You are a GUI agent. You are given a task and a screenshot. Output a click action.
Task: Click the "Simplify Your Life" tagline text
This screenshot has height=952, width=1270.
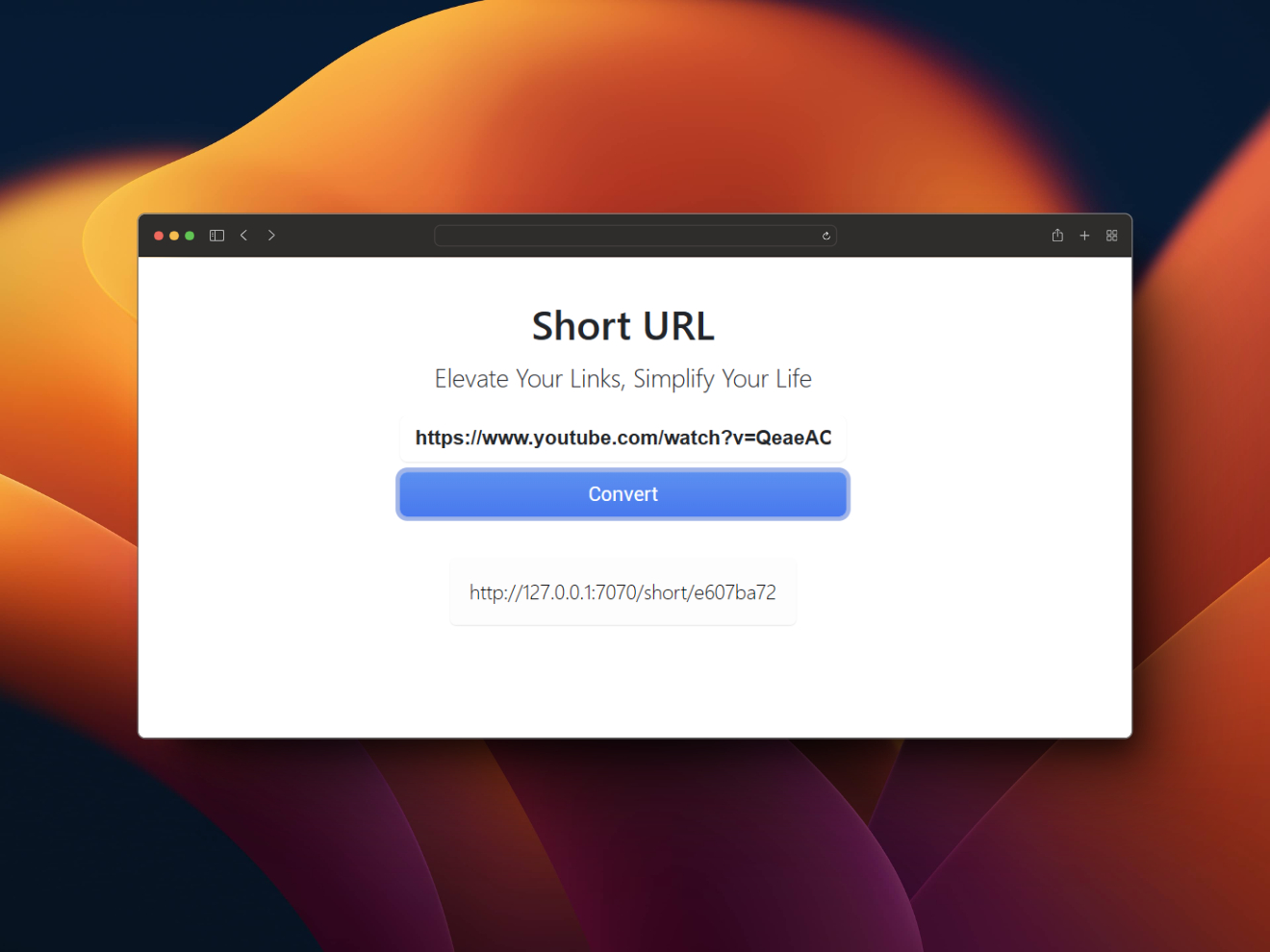[723, 379]
